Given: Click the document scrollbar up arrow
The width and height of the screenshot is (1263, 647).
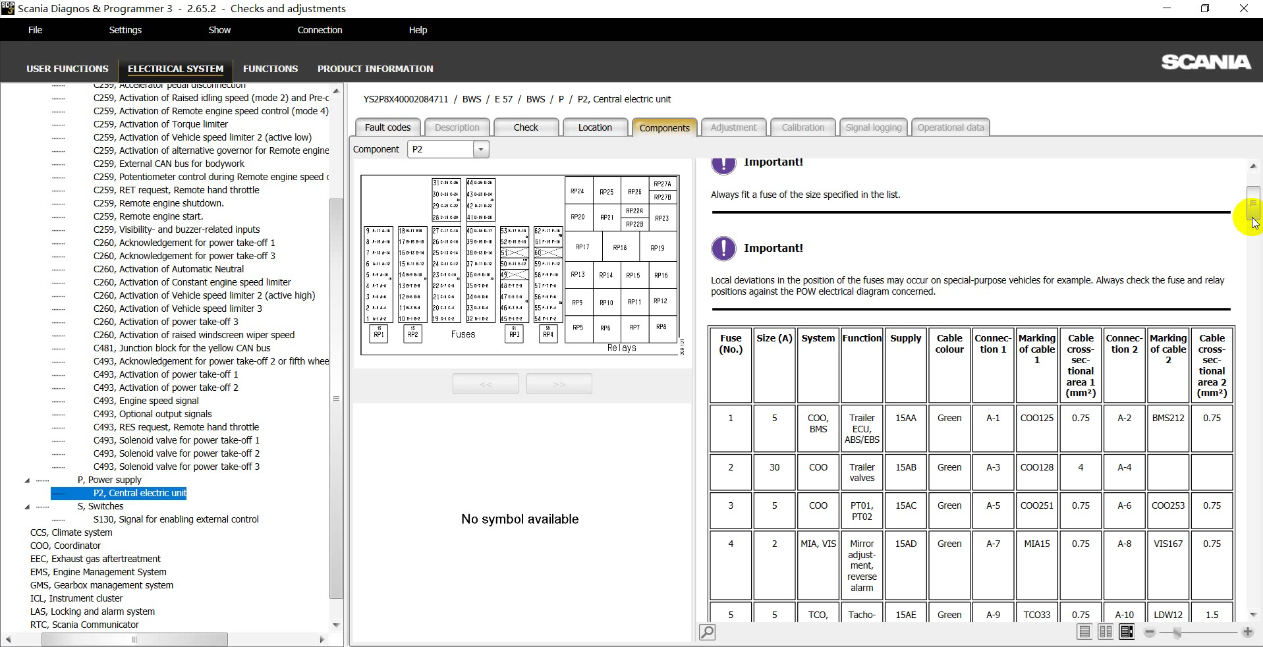Looking at the screenshot, I should point(1253,166).
